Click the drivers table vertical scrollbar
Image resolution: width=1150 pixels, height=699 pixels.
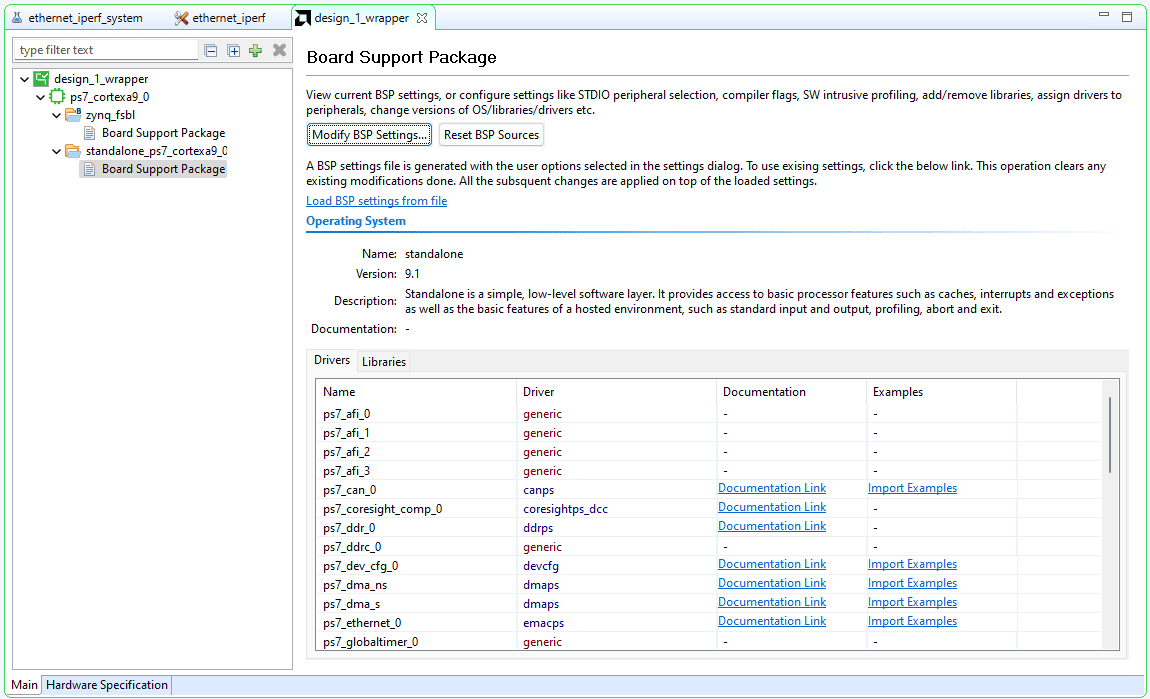(1110, 435)
